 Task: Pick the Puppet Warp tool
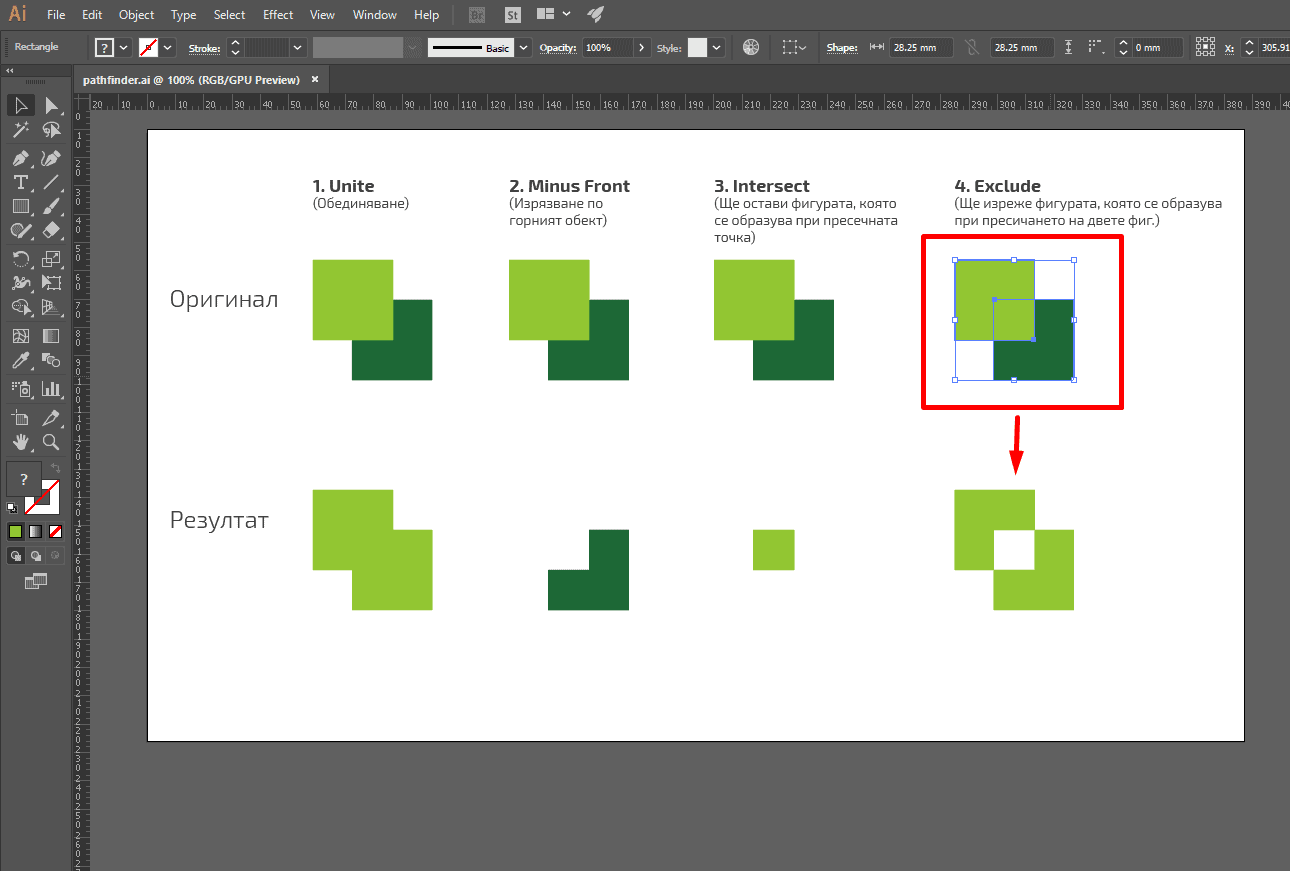20,283
